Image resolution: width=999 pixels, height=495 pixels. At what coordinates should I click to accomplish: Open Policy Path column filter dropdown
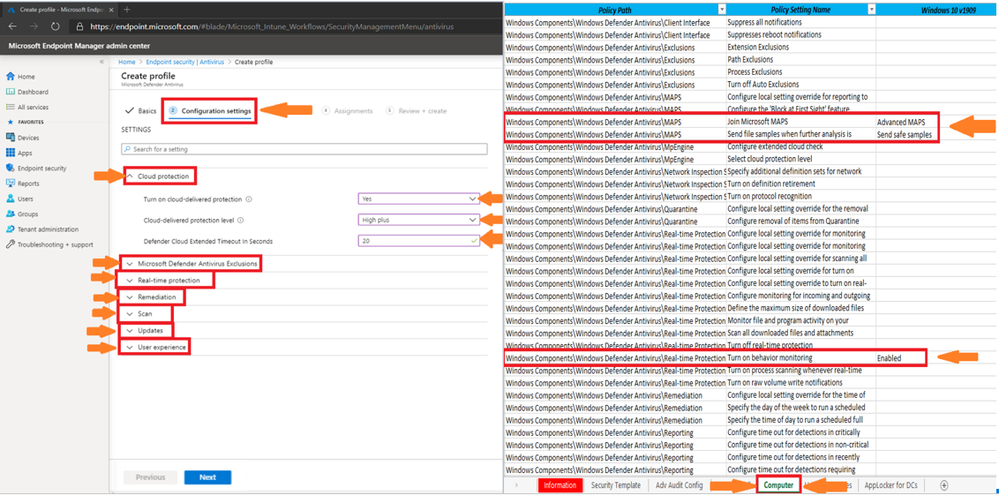721,10
